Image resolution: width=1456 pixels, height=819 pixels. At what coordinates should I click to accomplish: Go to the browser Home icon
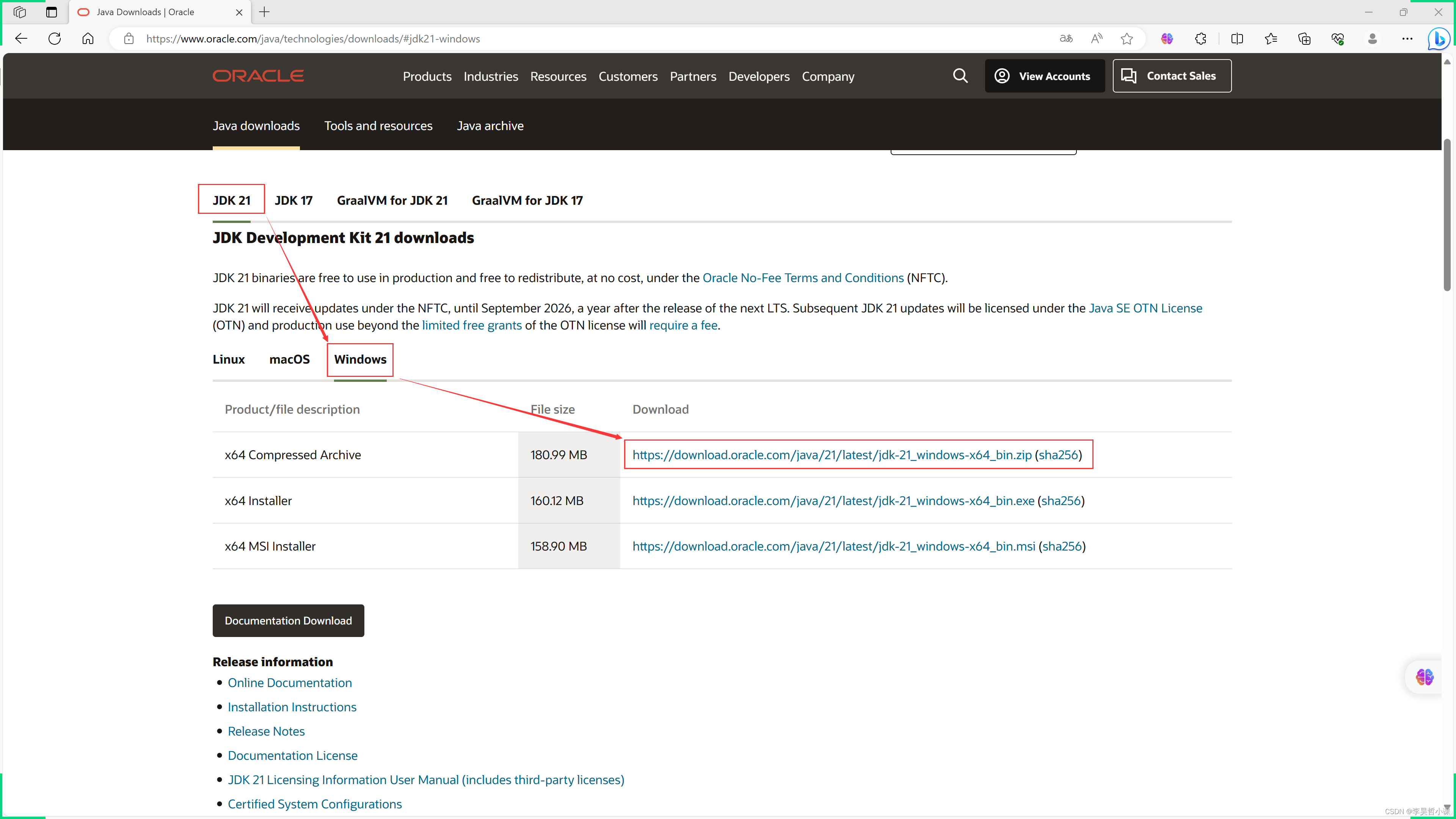88,38
